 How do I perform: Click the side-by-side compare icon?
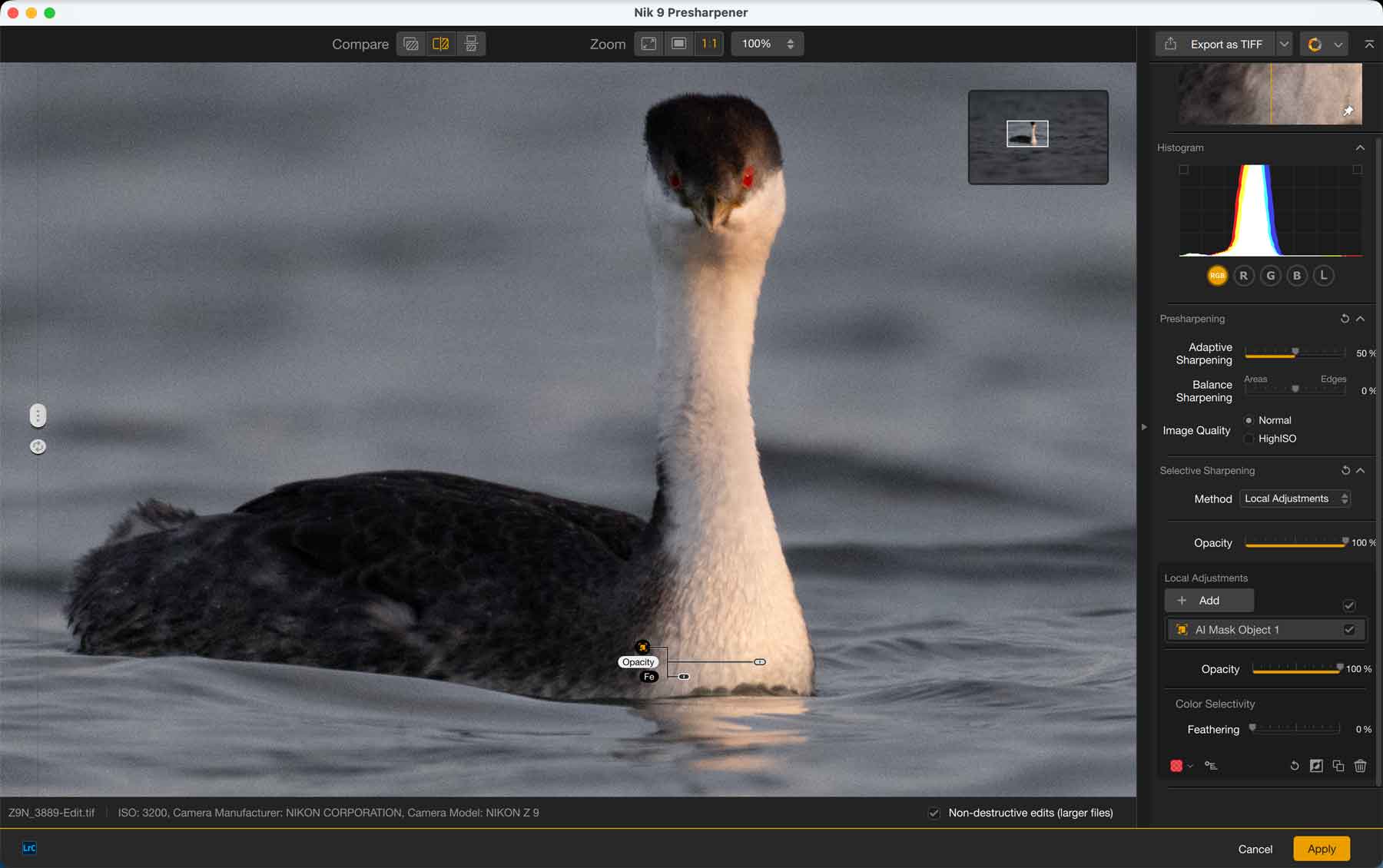click(x=471, y=44)
